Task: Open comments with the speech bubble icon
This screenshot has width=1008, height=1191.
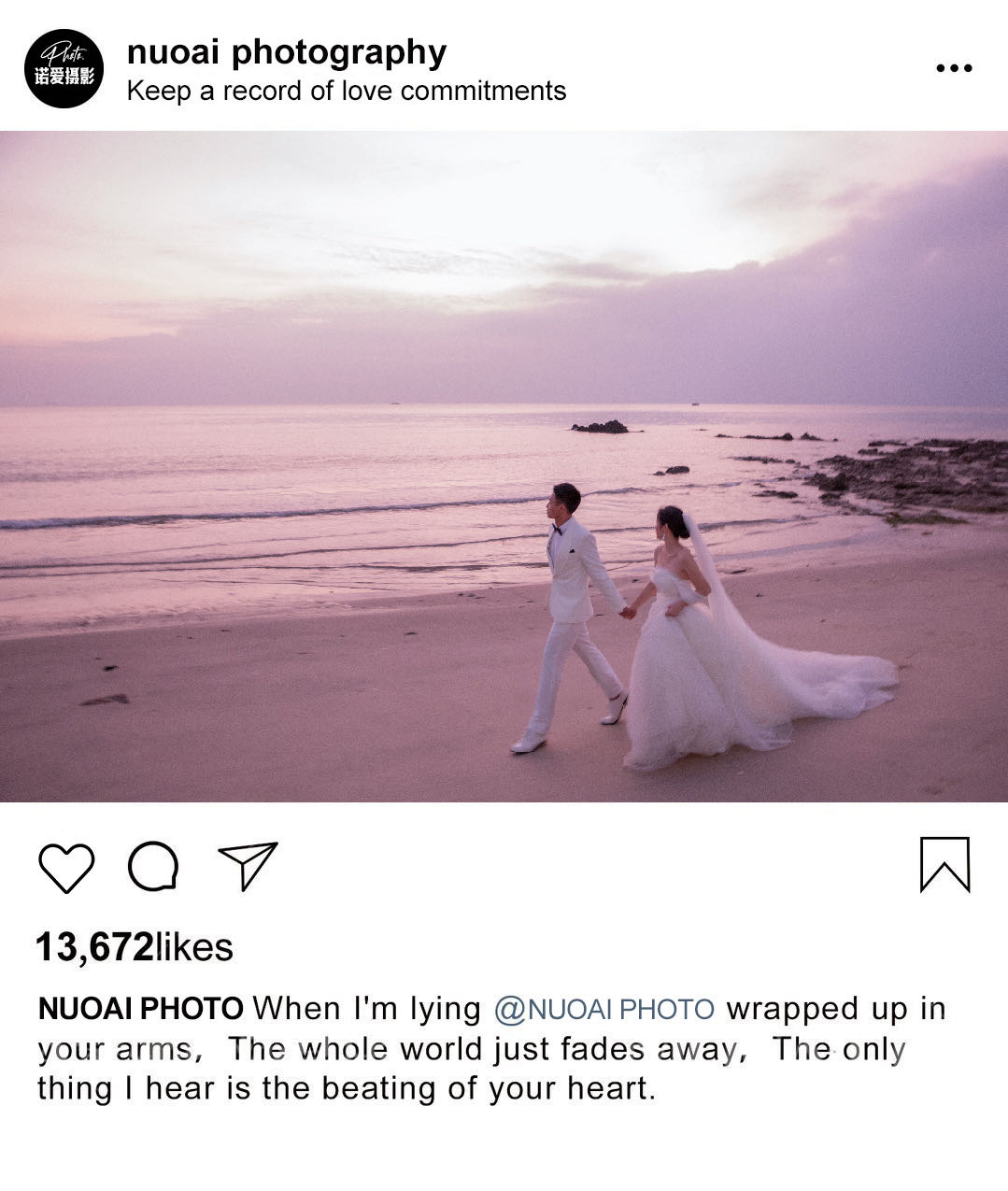Action: point(153,867)
